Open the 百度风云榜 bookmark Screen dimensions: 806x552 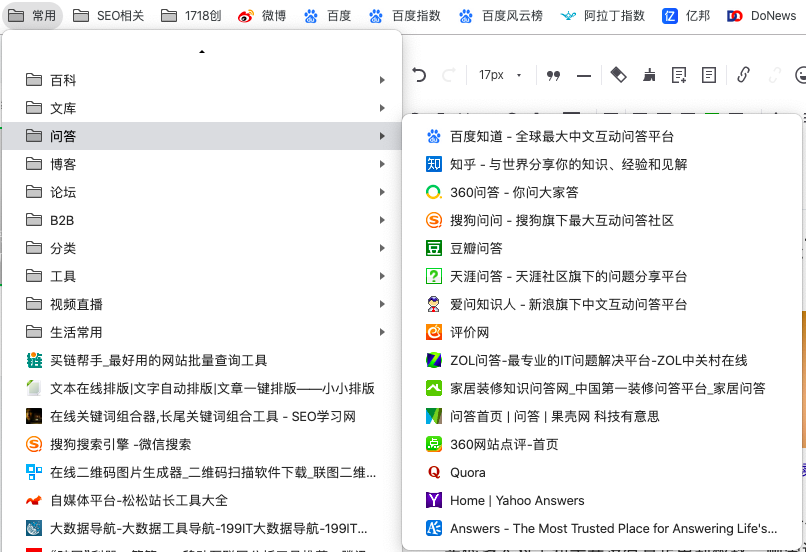point(501,16)
